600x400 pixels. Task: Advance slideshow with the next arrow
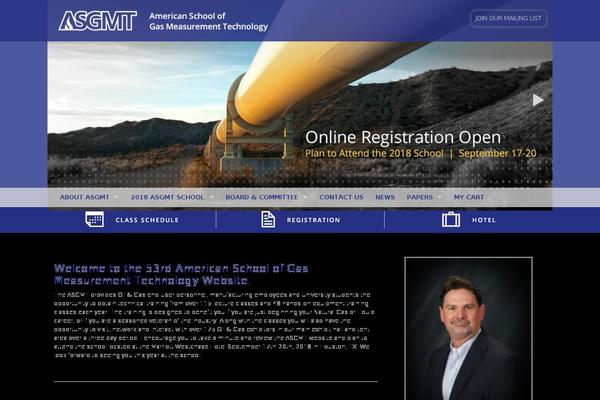[538, 100]
